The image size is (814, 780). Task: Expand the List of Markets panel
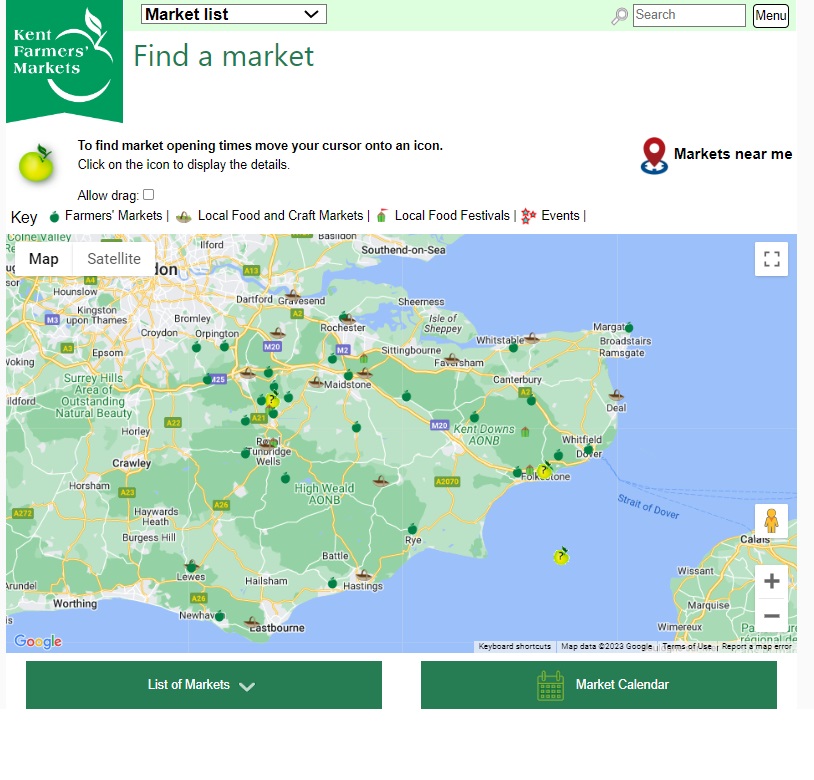(x=203, y=685)
